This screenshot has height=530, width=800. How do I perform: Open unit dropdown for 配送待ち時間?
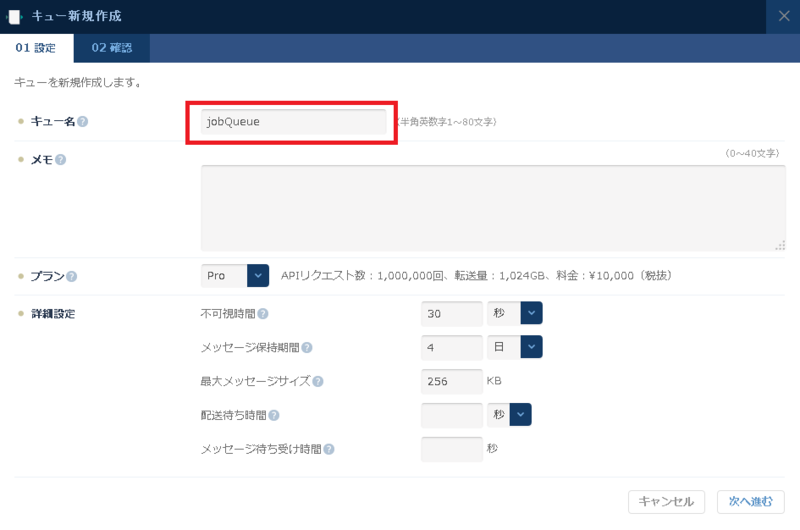[x=509, y=414]
